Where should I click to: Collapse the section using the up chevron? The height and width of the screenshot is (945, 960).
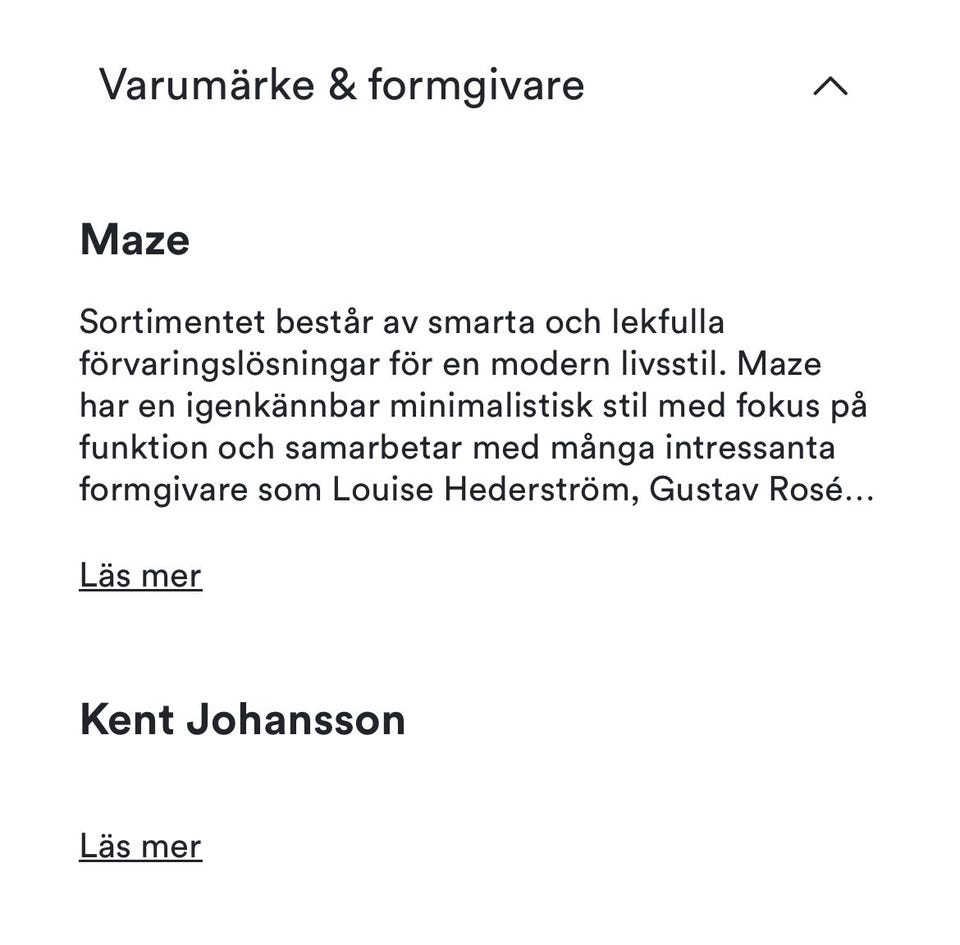click(x=830, y=86)
